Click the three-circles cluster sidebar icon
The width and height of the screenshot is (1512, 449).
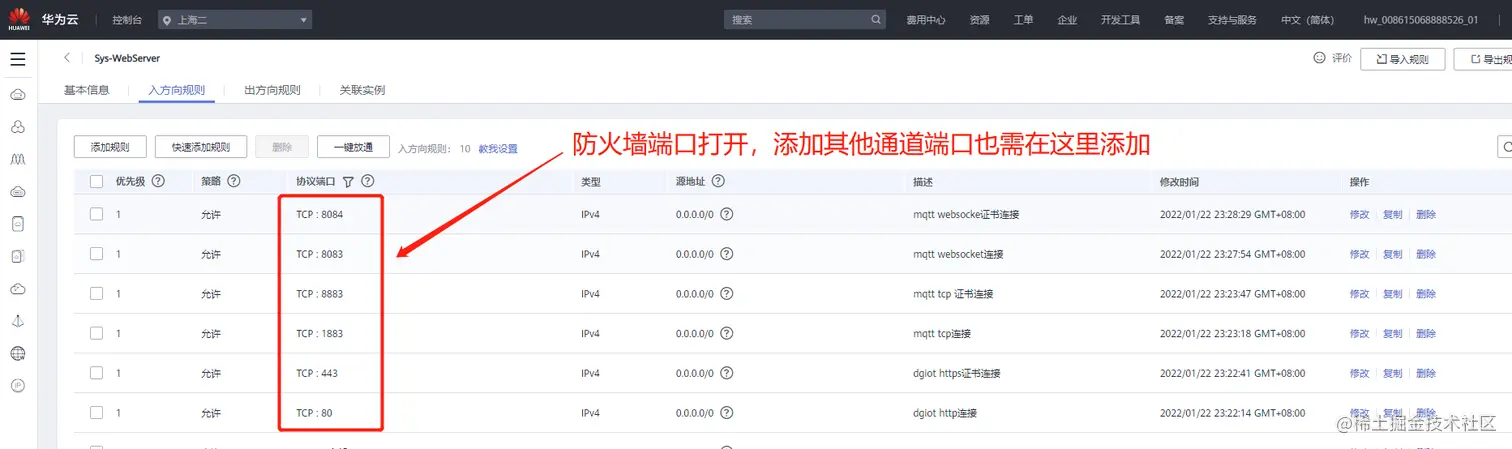tap(18, 127)
